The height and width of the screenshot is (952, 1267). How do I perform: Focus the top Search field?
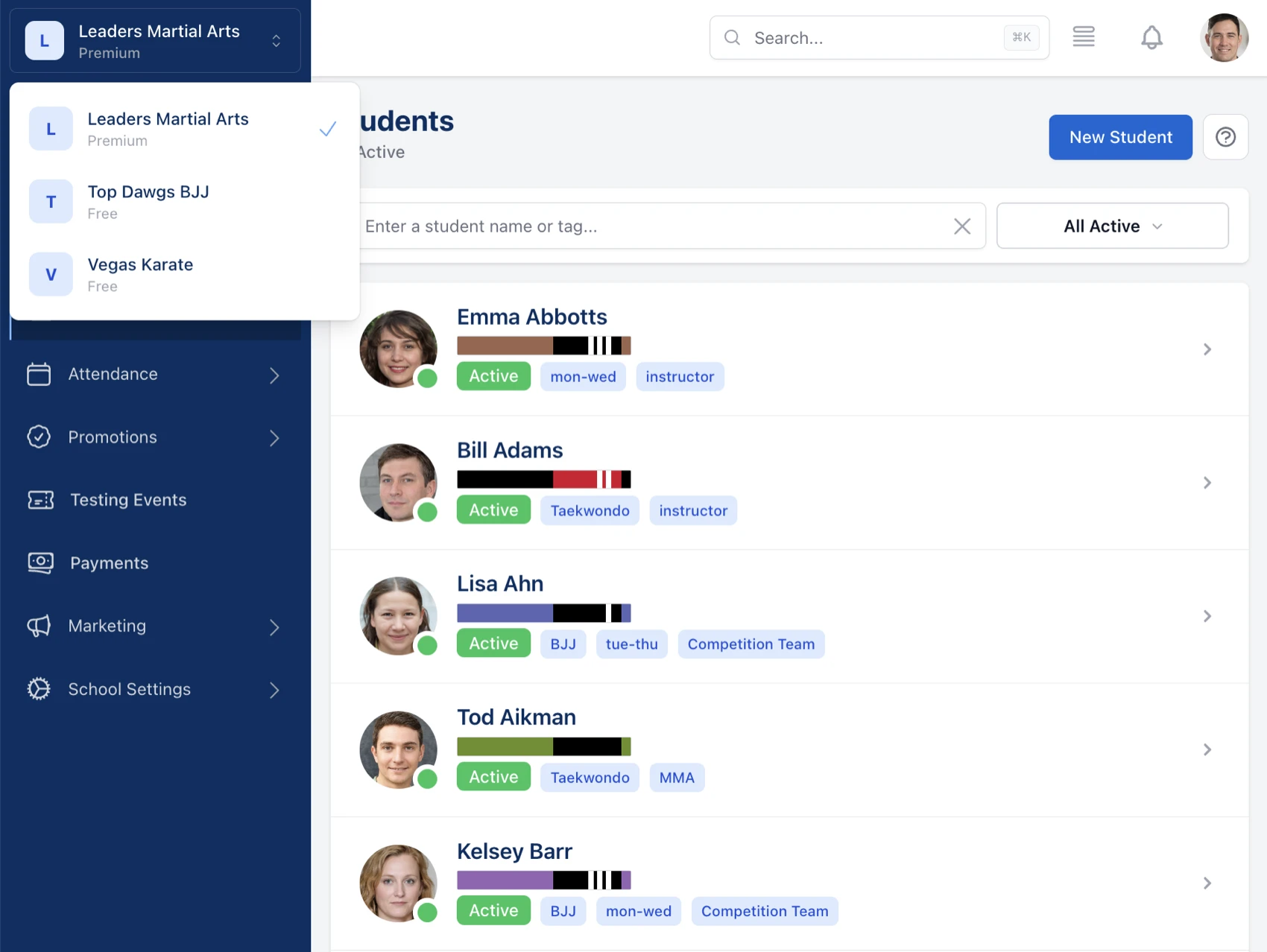click(x=872, y=38)
